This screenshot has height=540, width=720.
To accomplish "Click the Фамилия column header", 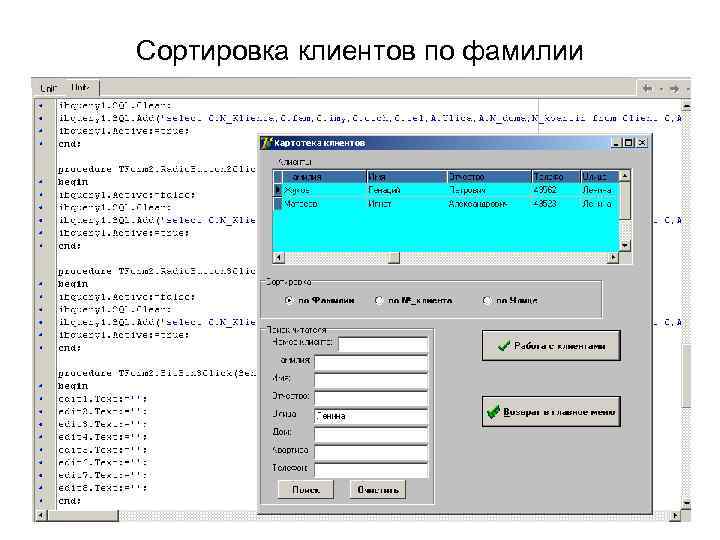I will (324, 177).
